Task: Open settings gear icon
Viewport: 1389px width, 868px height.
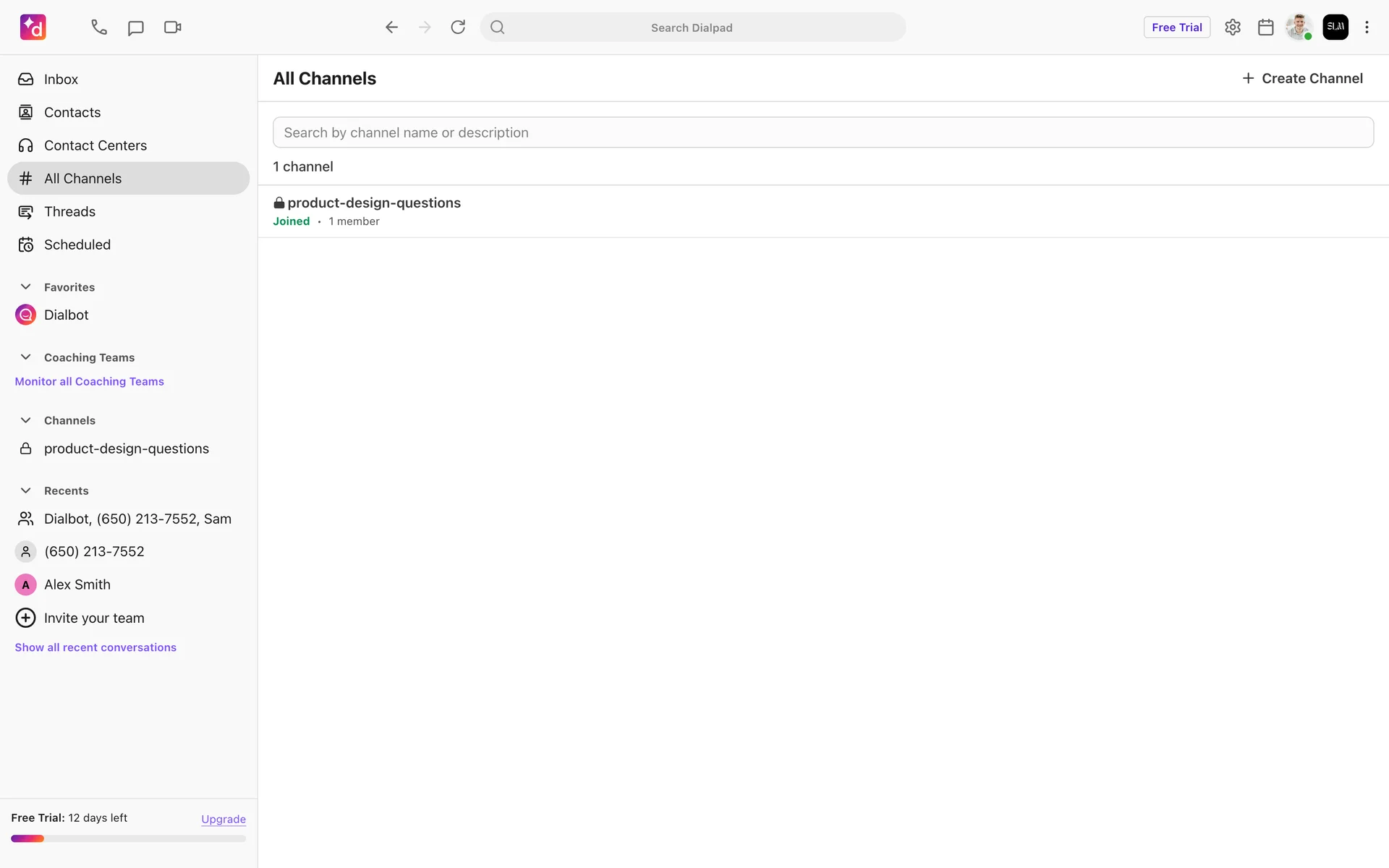Action: tap(1233, 27)
